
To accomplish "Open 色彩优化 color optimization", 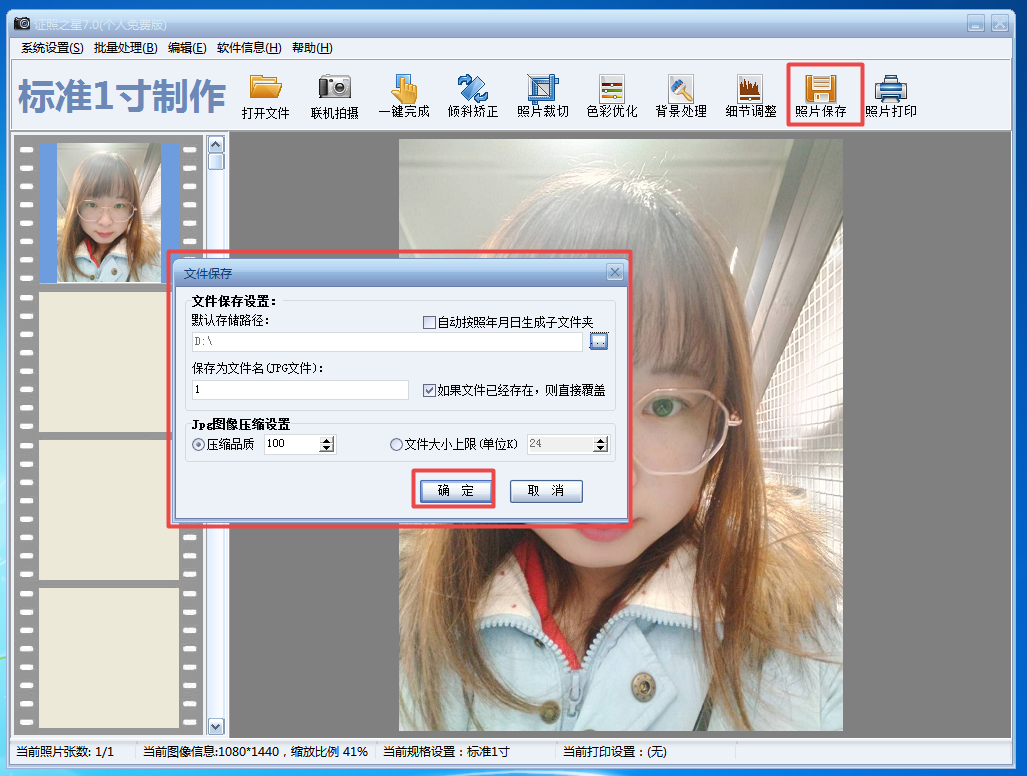I will [612, 96].
